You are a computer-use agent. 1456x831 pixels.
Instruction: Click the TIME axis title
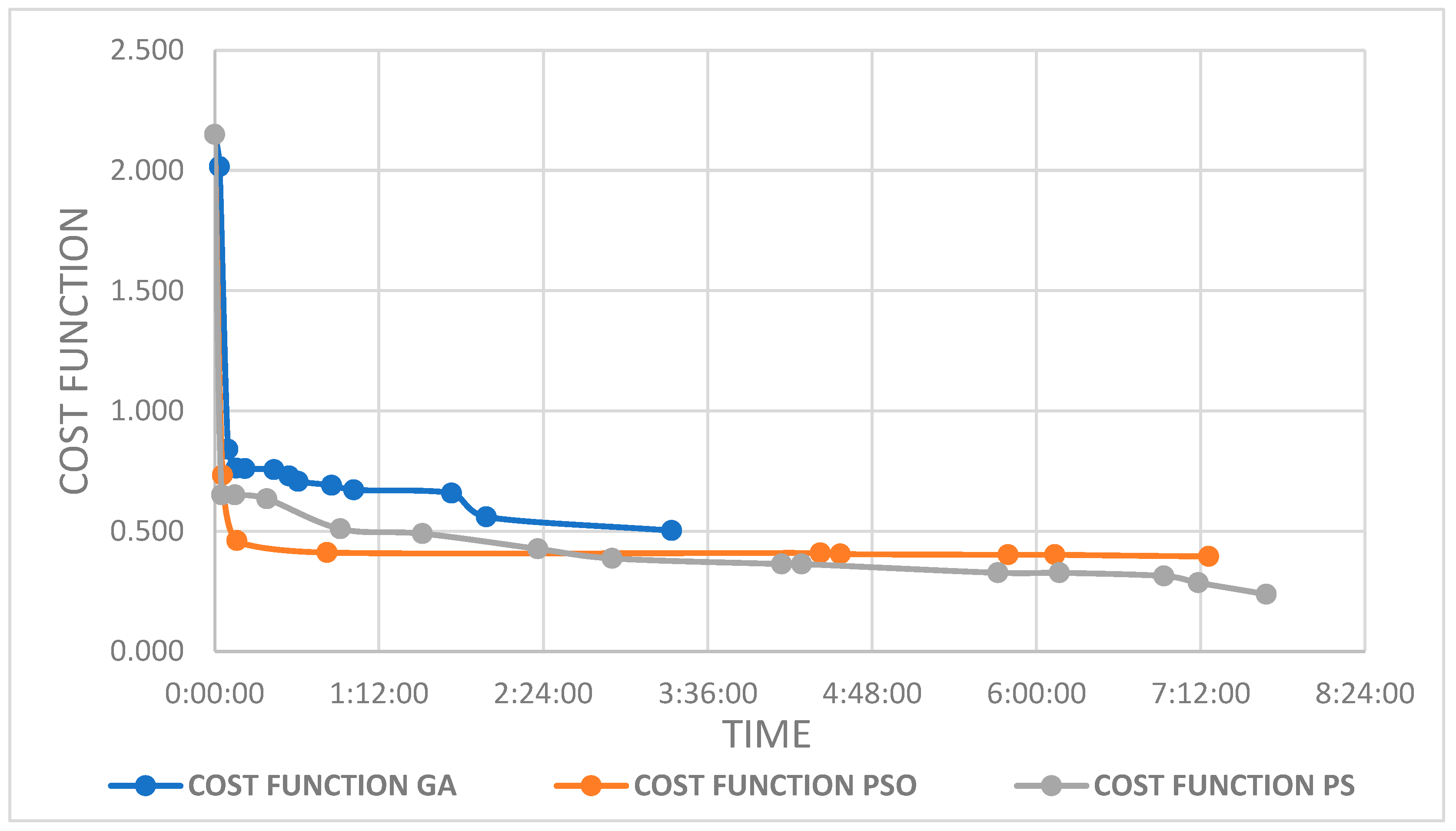pyautogui.click(x=767, y=735)
